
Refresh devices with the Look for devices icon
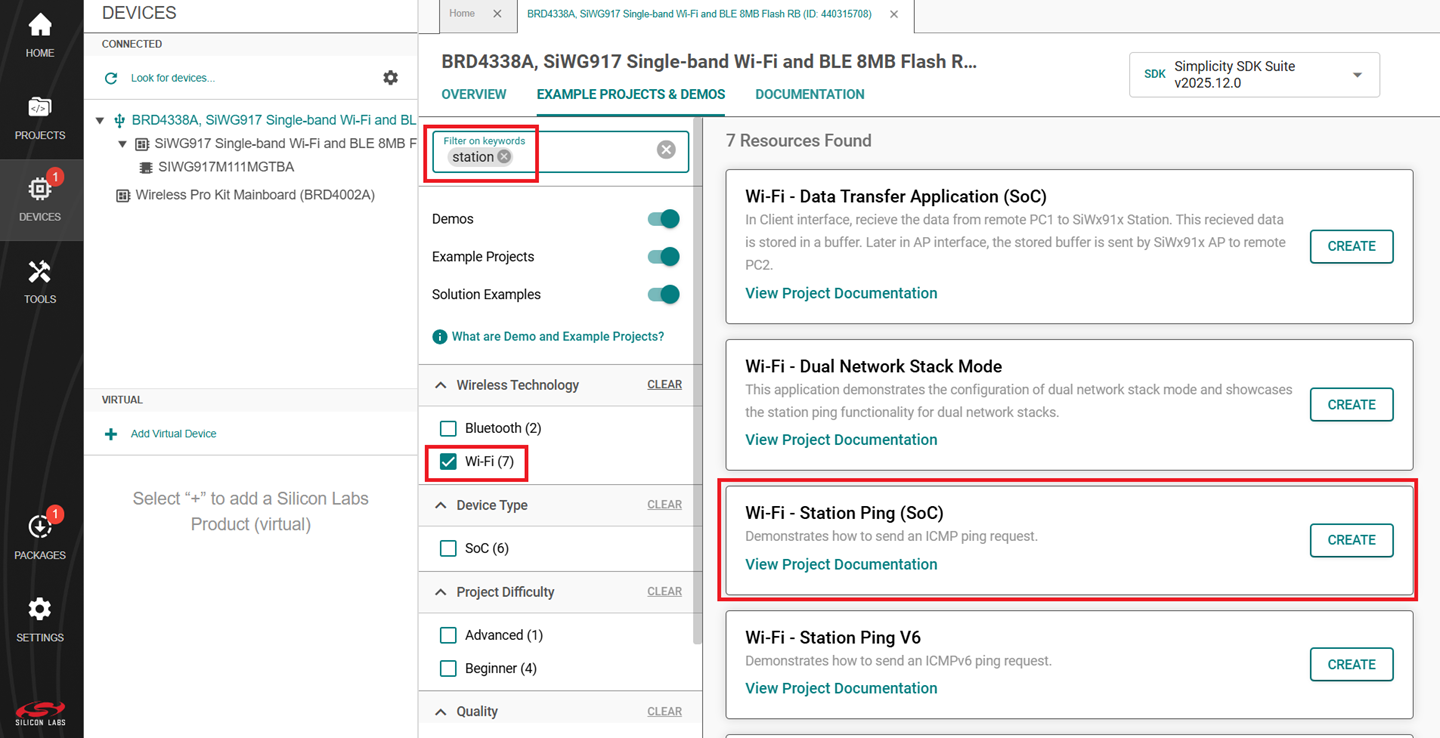click(x=111, y=78)
